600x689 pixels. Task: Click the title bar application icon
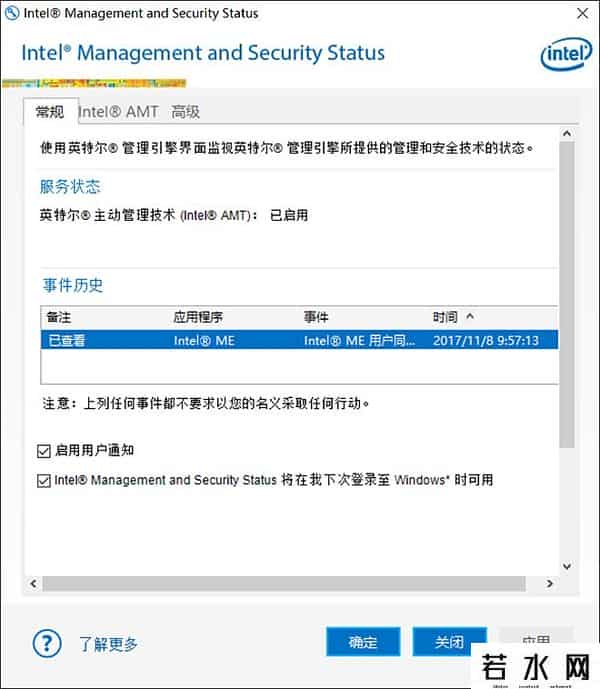(13, 14)
